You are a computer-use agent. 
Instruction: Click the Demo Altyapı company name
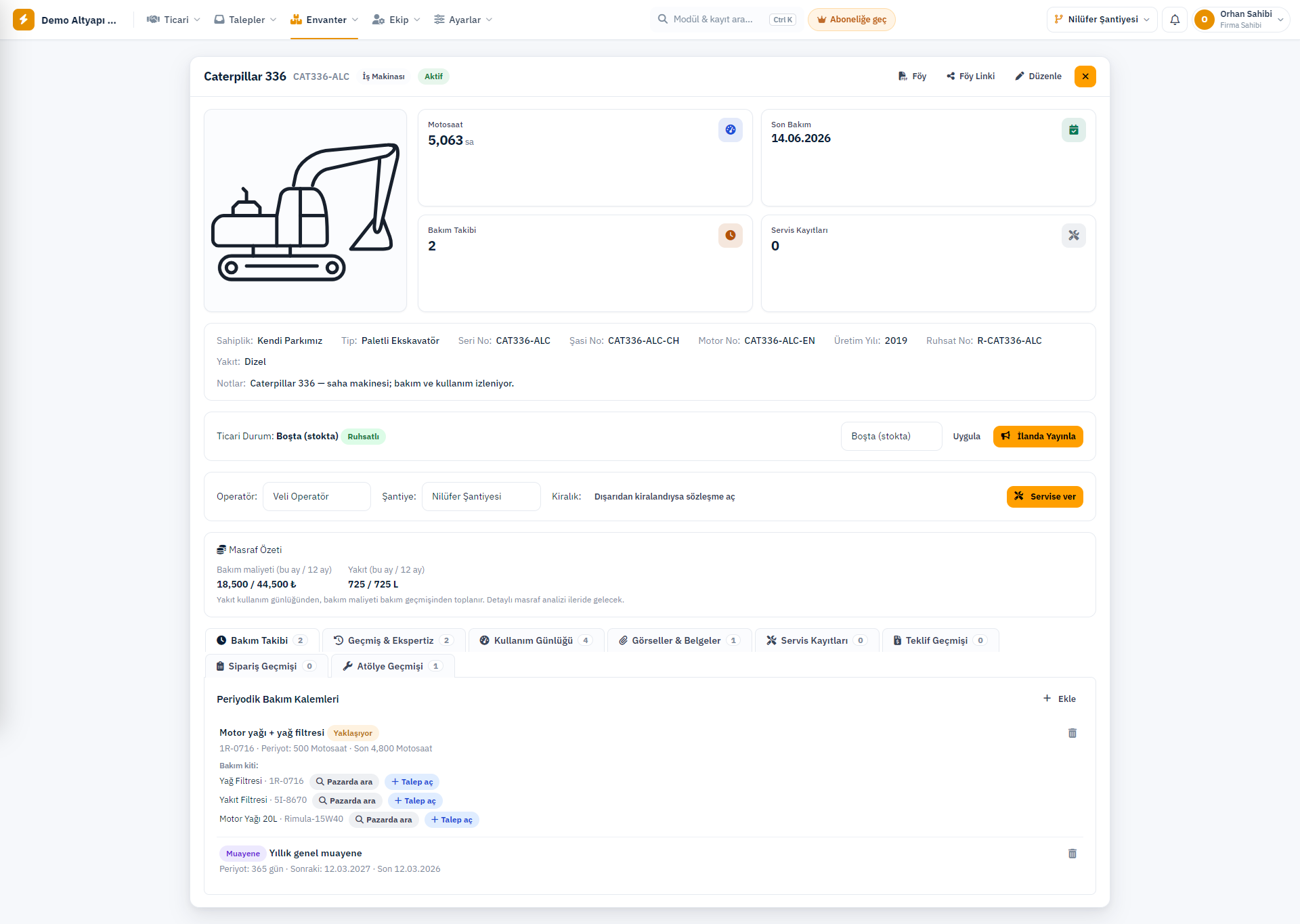point(79,20)
